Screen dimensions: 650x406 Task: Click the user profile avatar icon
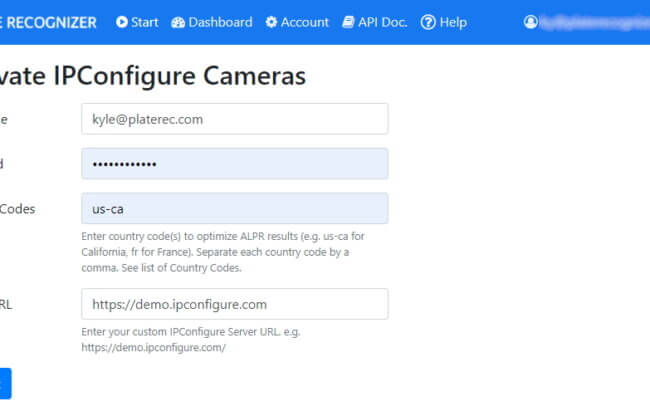(x=530, y=22)
